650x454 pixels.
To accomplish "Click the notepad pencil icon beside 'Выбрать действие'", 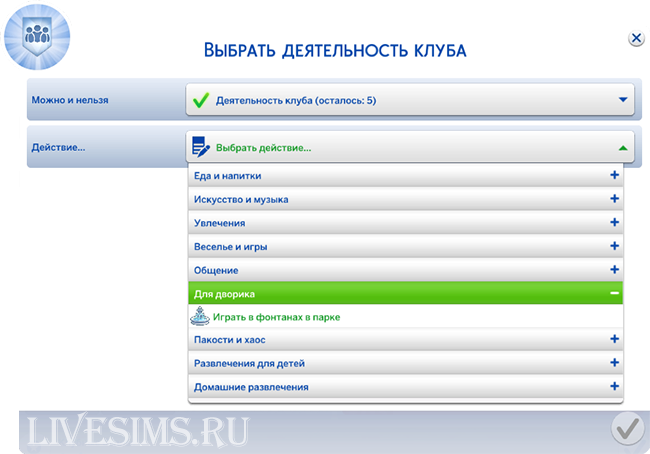I will tap(201, 147).
